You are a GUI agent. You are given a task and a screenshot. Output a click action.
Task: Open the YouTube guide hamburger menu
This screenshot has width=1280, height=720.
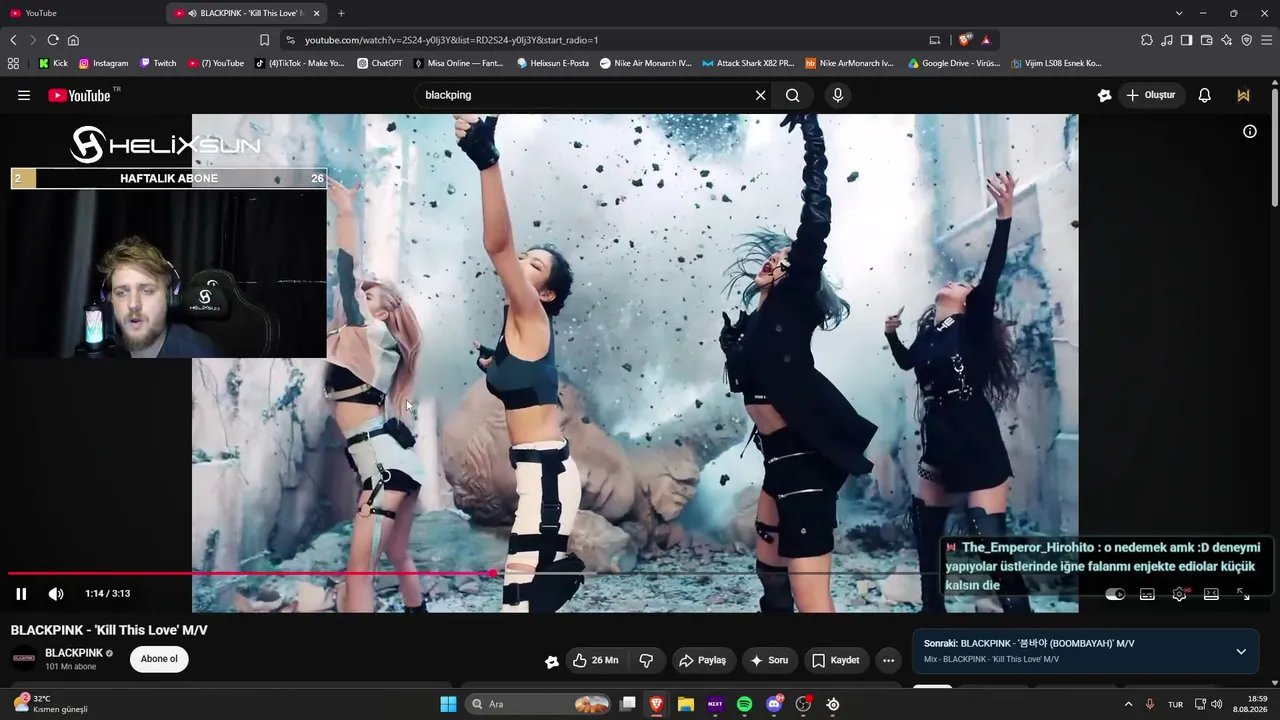coord(24,95)
